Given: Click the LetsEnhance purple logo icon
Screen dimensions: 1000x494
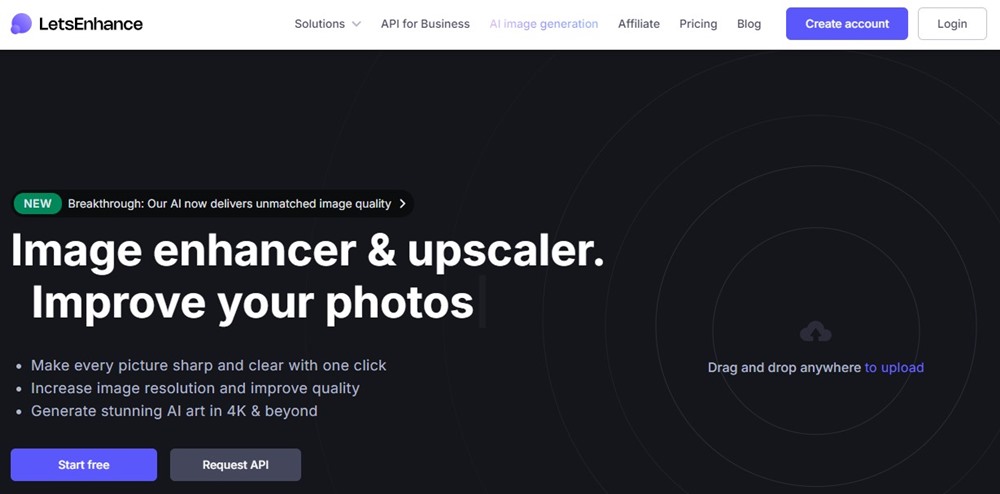Looking at the screenshot, I should pyautogui.click(x=21, y=24).
